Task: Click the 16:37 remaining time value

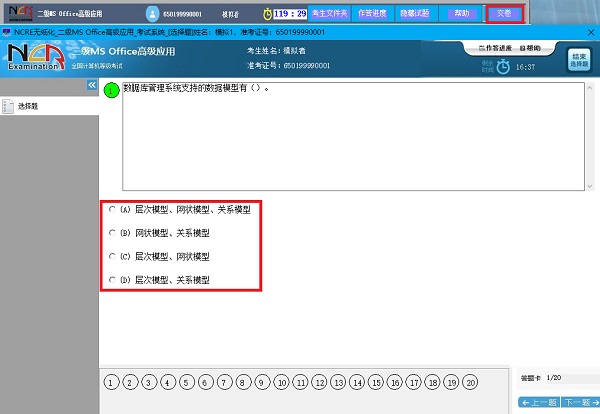Action: (525, 67)
